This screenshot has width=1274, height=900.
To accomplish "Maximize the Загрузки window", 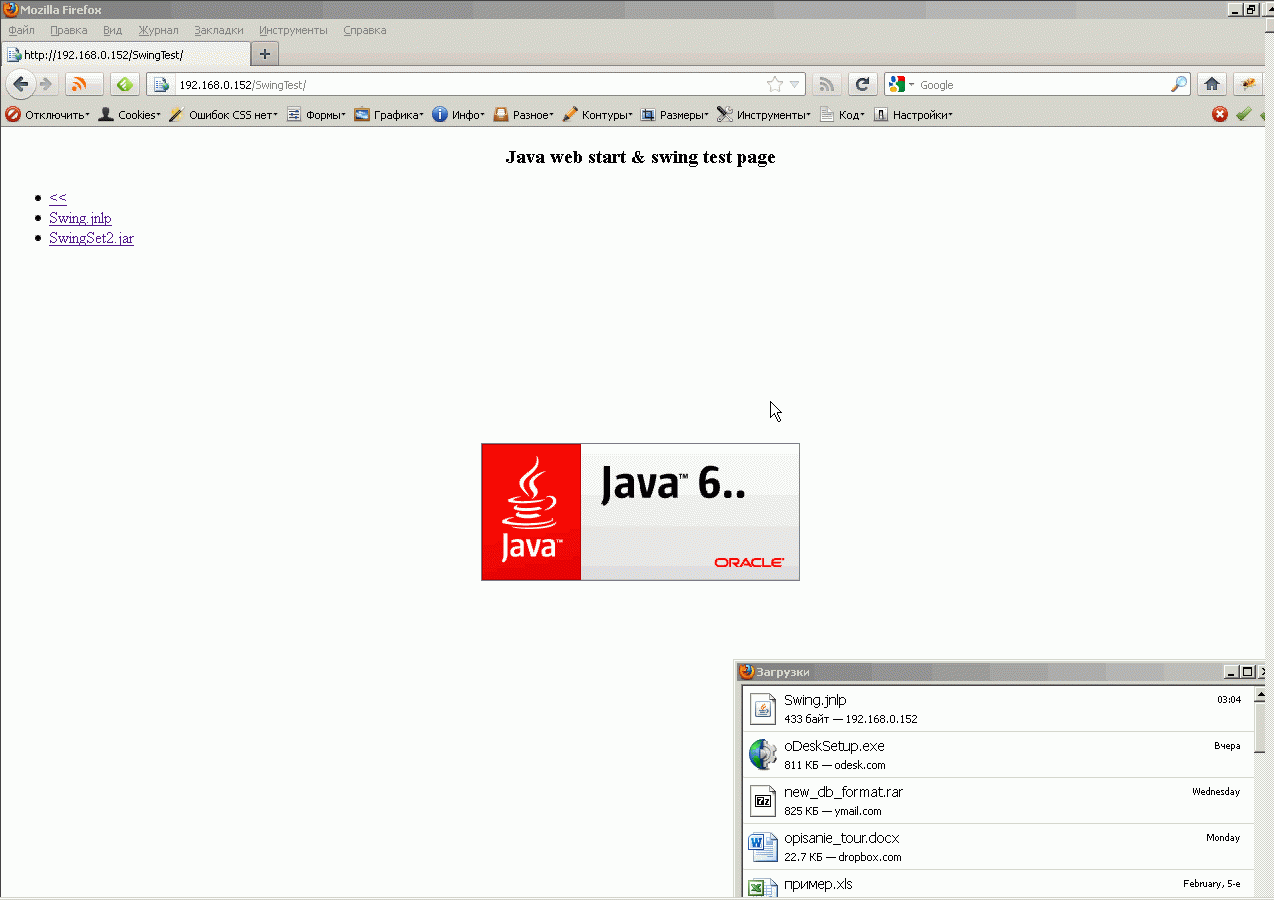I will pyautogui.click(x=1247, y=672).
